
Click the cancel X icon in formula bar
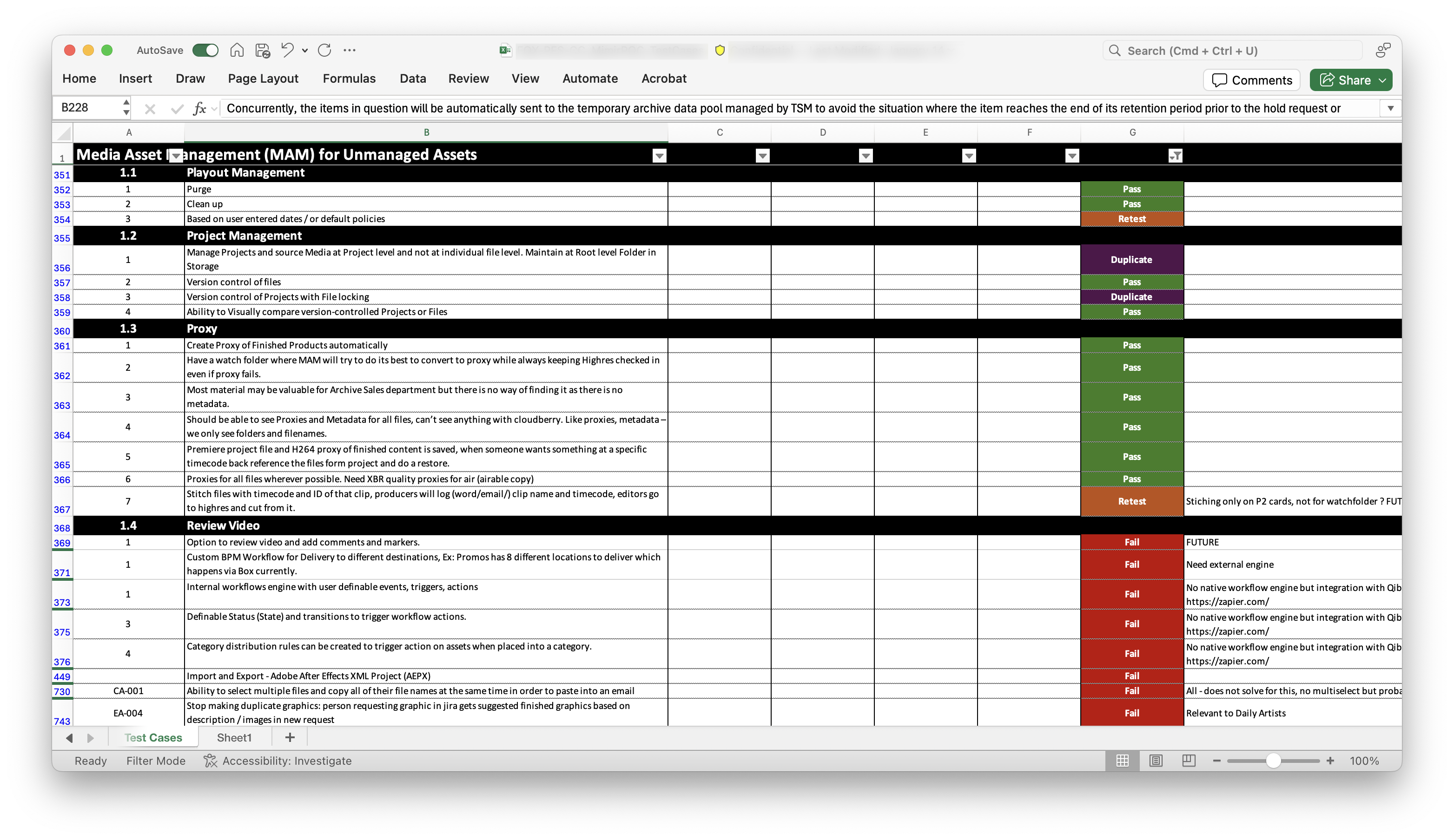pos(150,108)
